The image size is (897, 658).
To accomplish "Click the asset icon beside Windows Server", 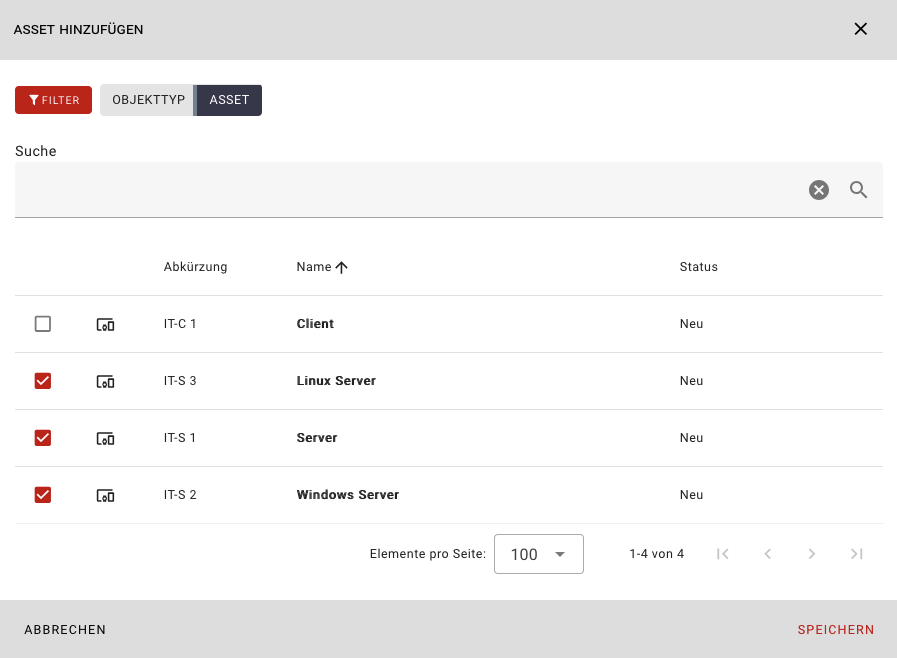I will click(105, 495).
